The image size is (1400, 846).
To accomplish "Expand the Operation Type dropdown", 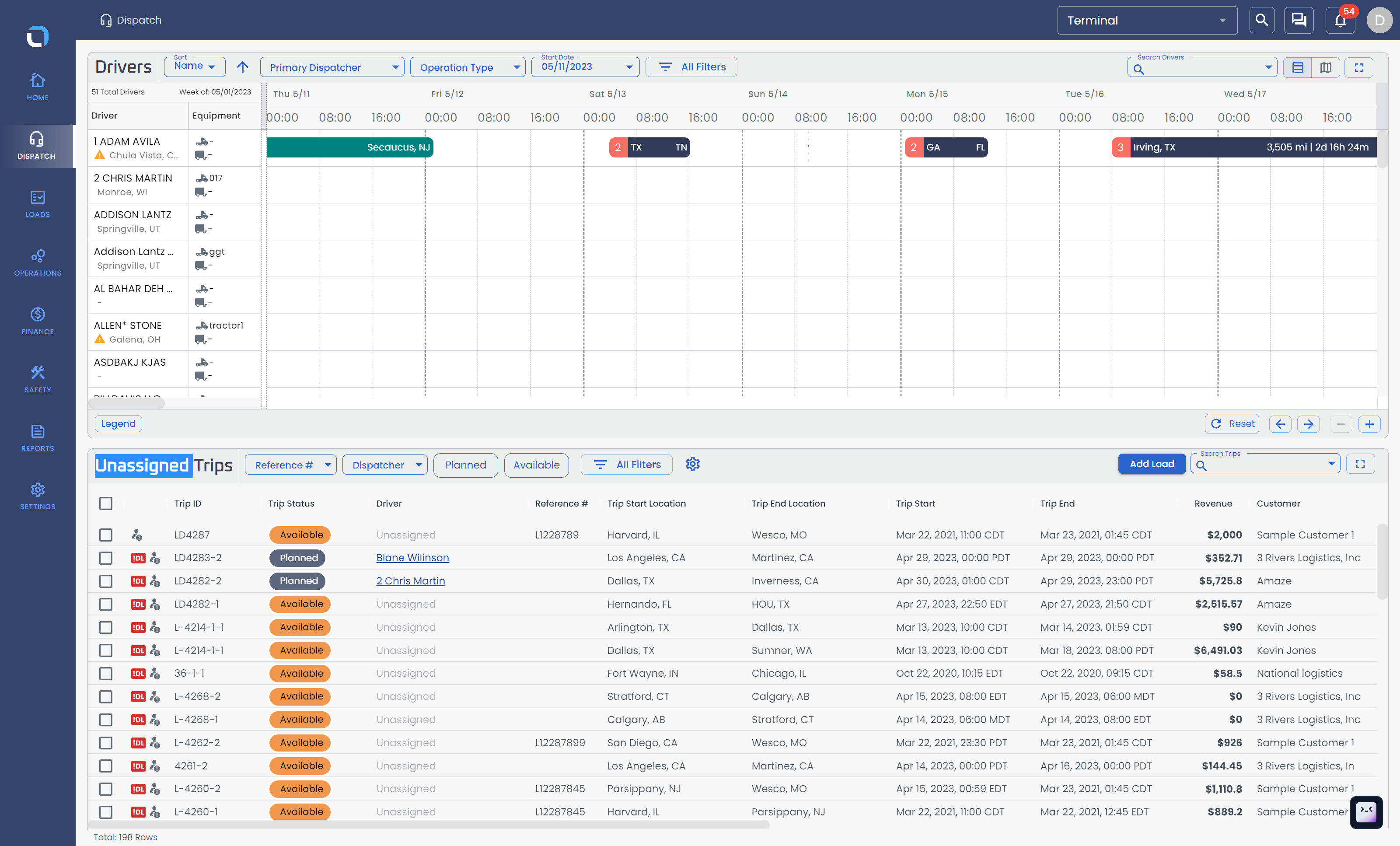I will coord(467,67).
